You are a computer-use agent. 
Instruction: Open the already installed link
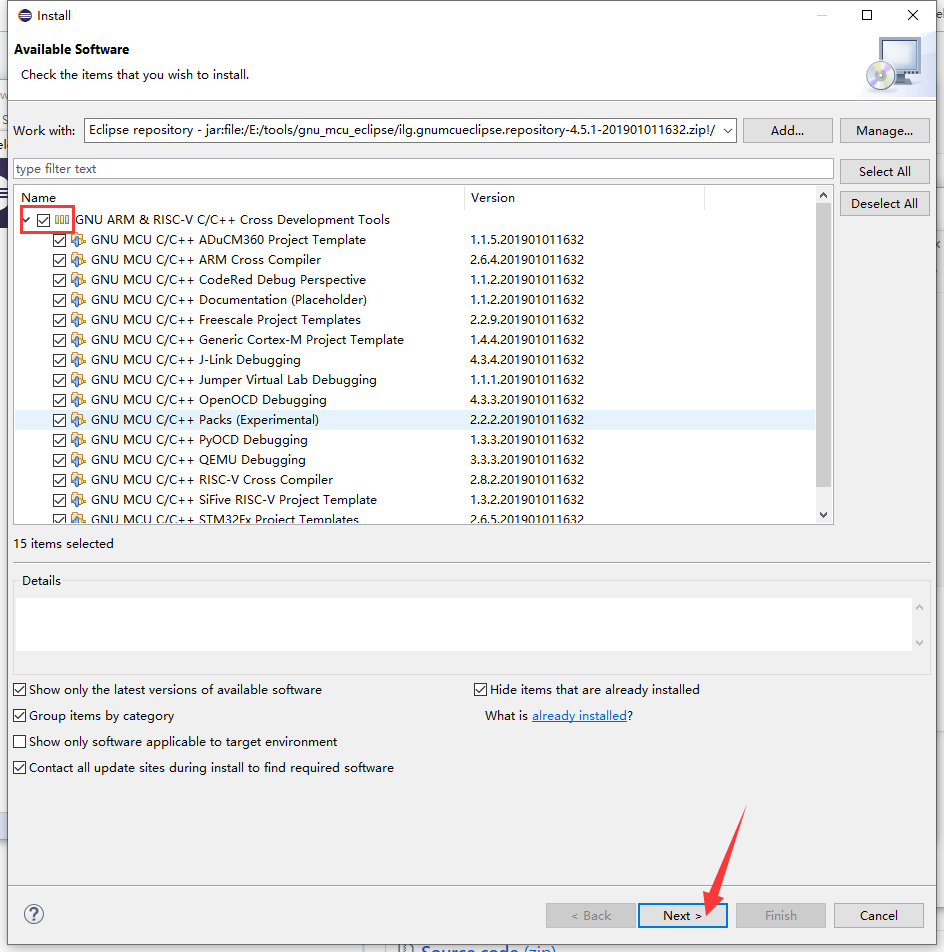point(579,716)
